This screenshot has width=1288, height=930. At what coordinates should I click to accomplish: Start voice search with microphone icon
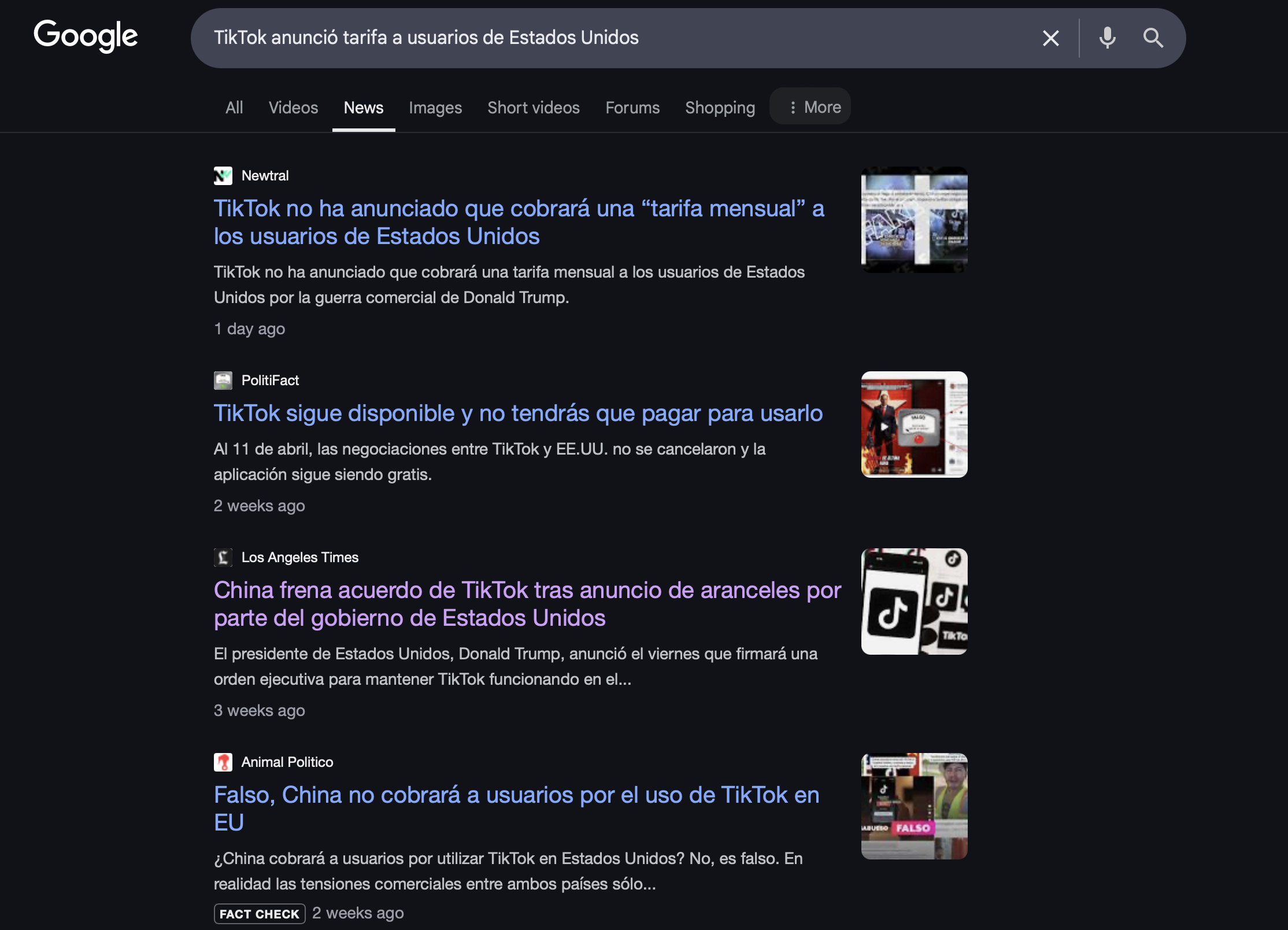click(1107, 38)
